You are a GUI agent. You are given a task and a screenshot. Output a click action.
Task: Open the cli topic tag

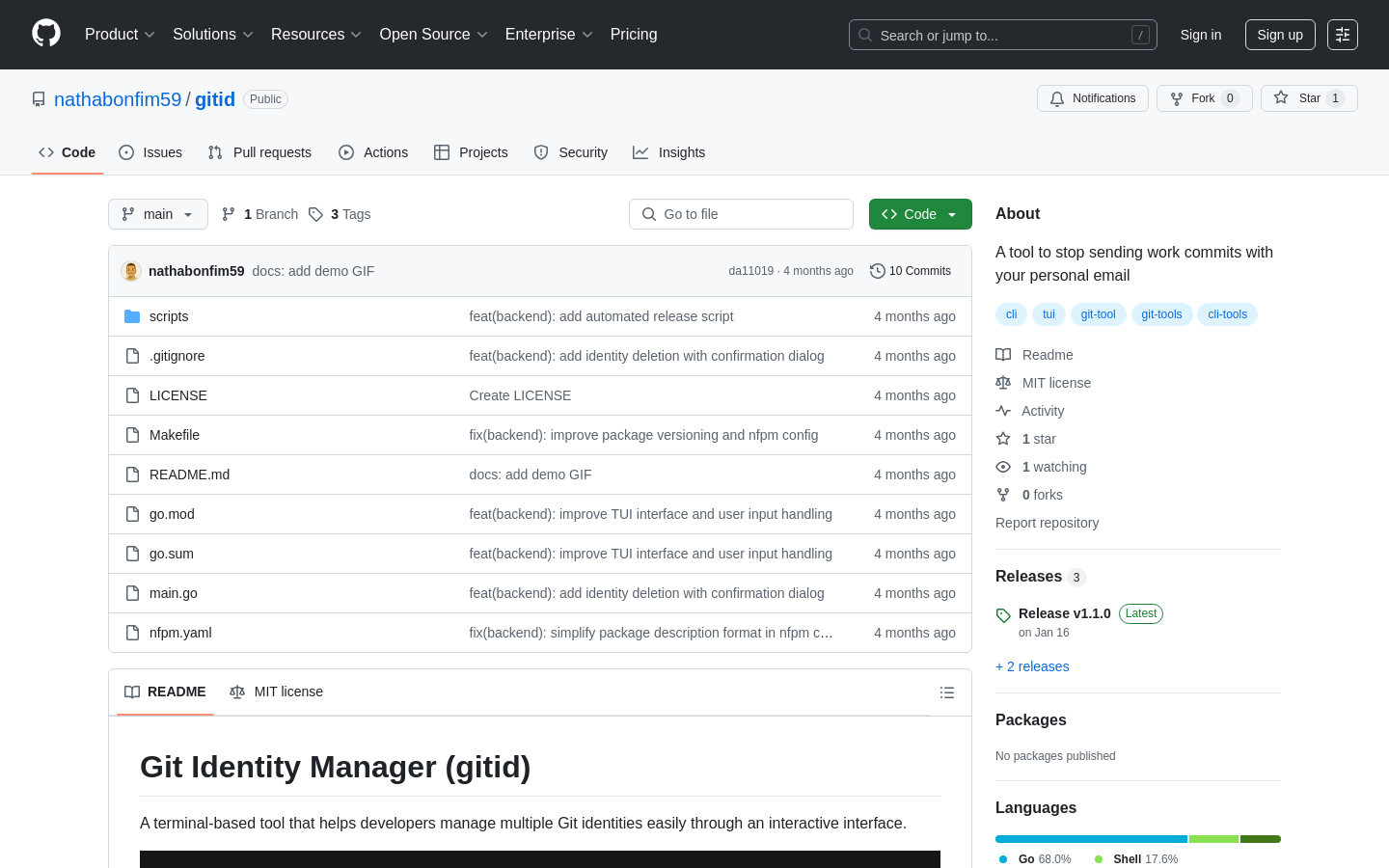coord(1011,314)
